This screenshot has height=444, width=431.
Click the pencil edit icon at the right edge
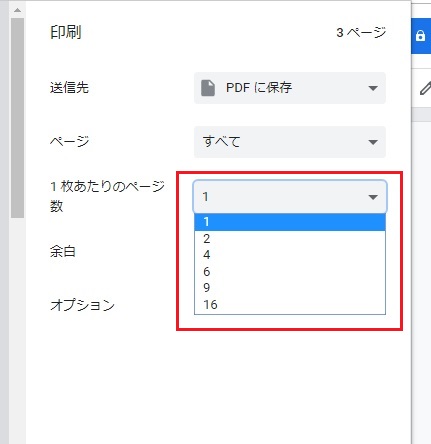[x=425, y=88]
